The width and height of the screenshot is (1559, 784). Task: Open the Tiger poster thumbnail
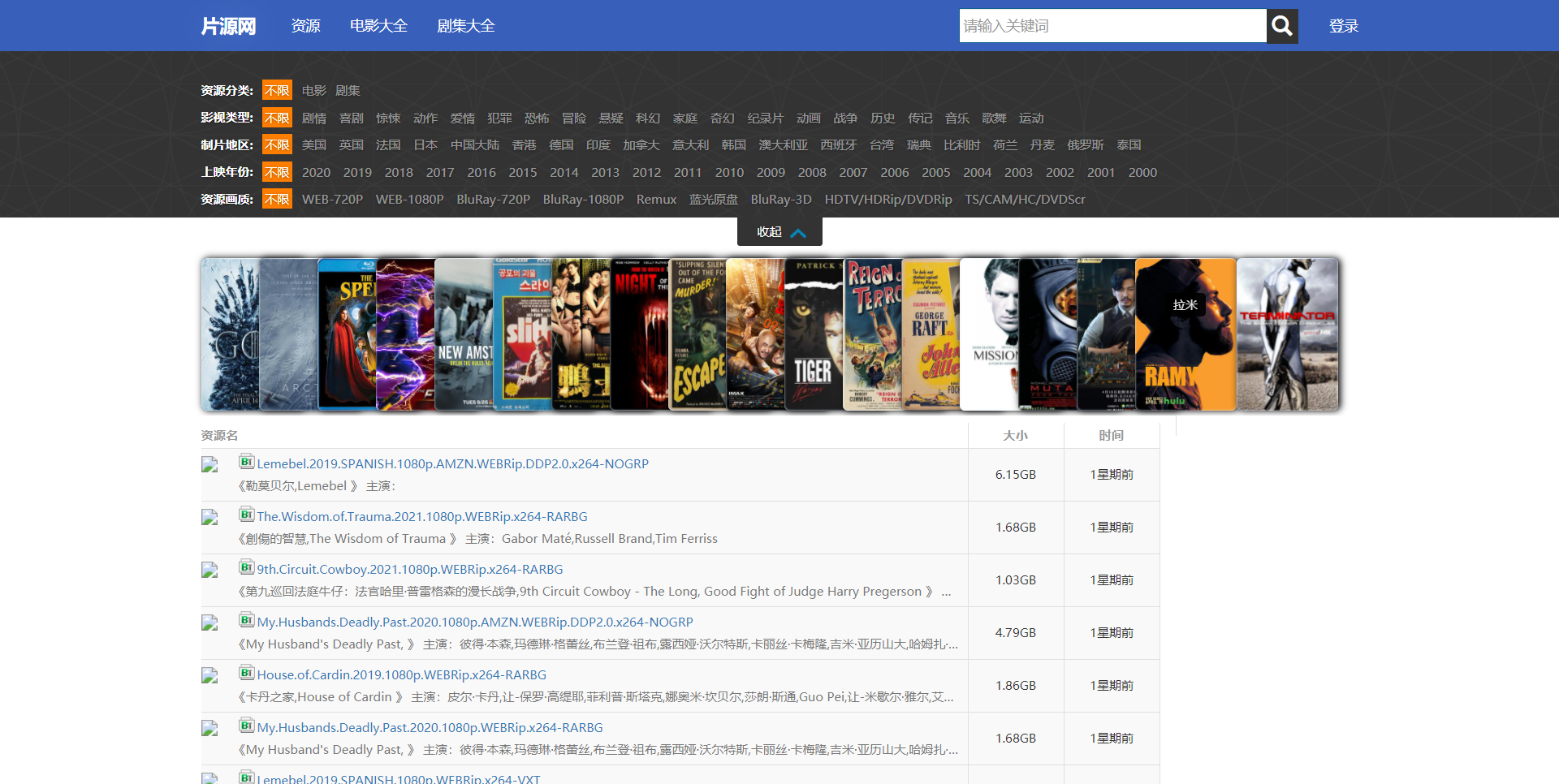pyautogui.click(x=814, y=334)
